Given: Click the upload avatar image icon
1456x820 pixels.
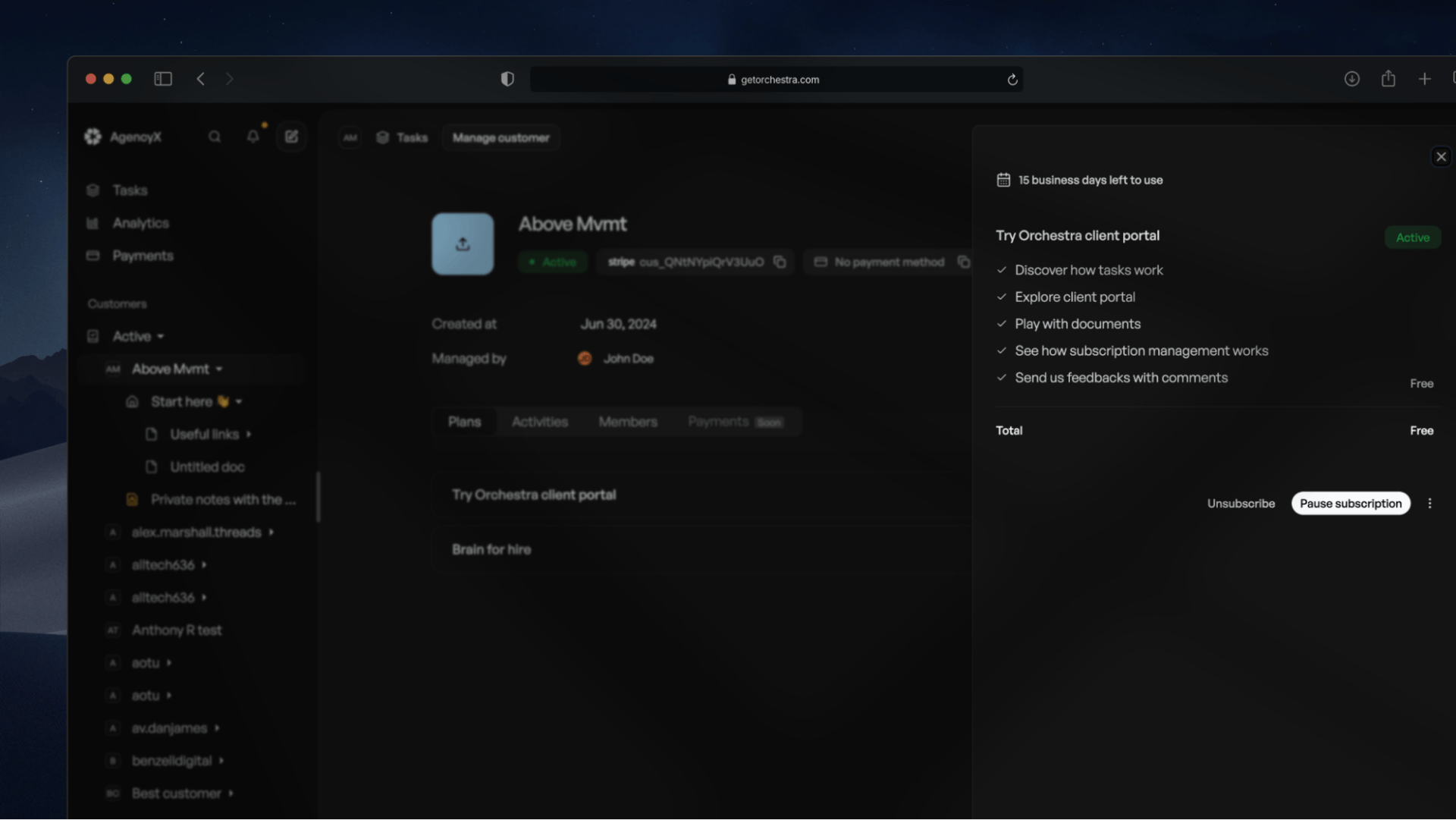Looking at the screenshot, I should pyautogui.click(x=463, y=244).
